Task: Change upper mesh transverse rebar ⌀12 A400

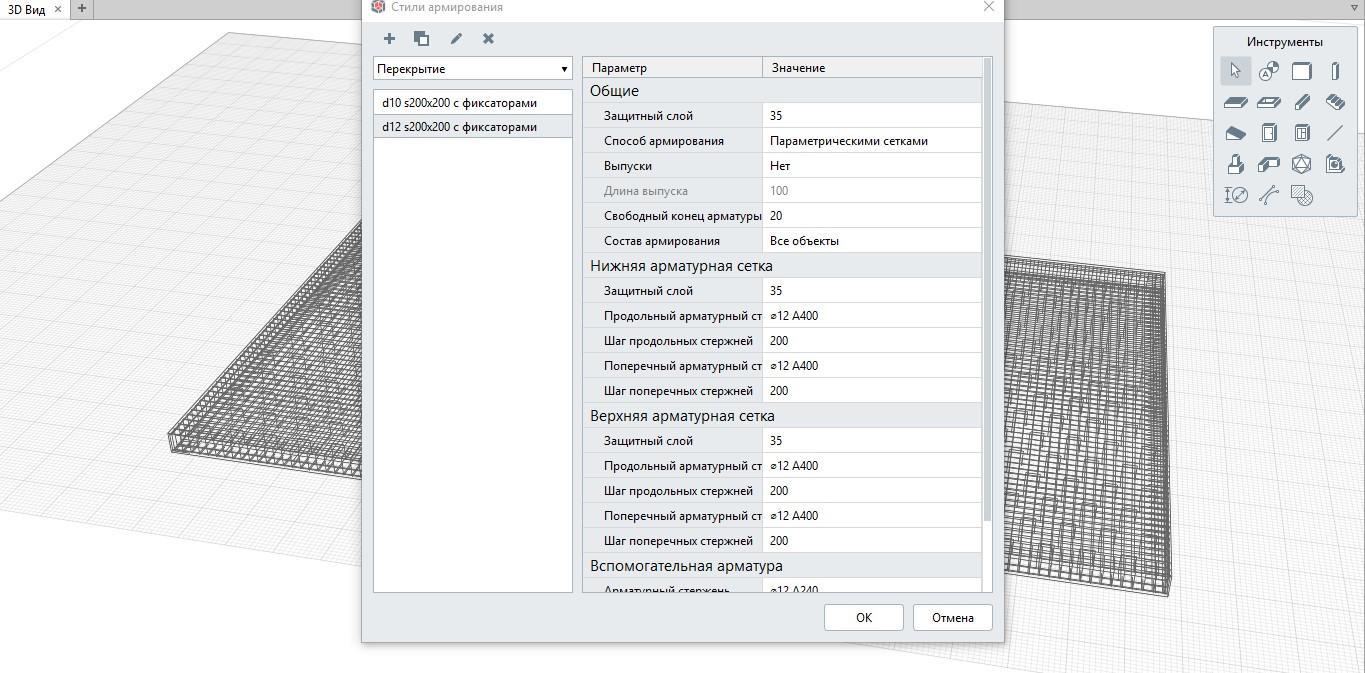Action: (x=872, y=516)
